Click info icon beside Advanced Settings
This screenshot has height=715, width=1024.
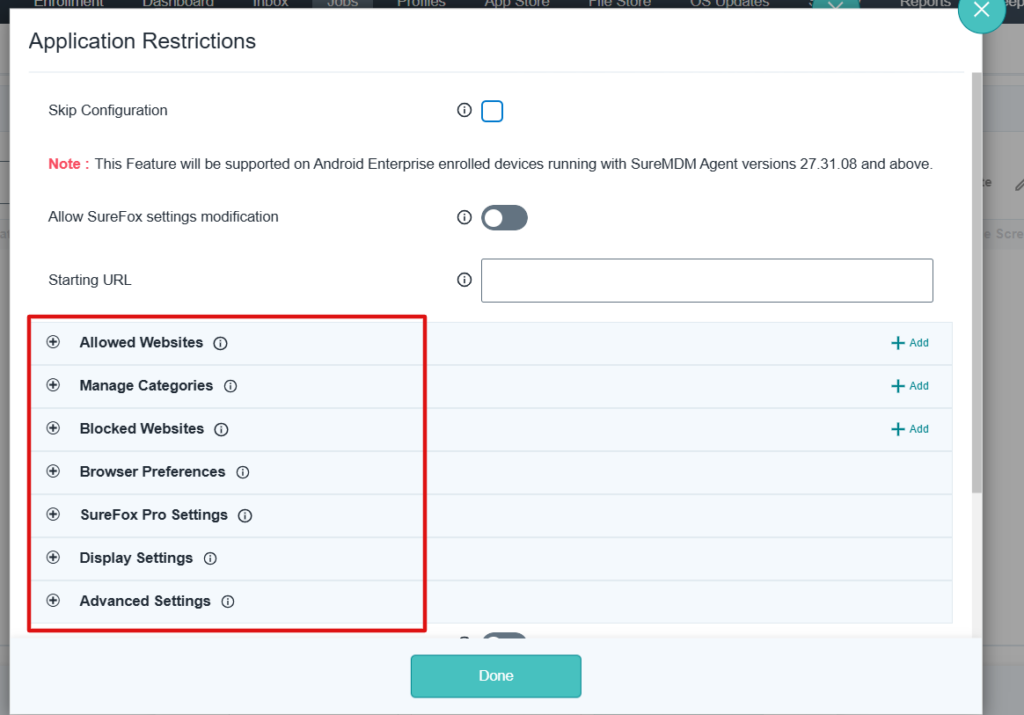[228, 602]
